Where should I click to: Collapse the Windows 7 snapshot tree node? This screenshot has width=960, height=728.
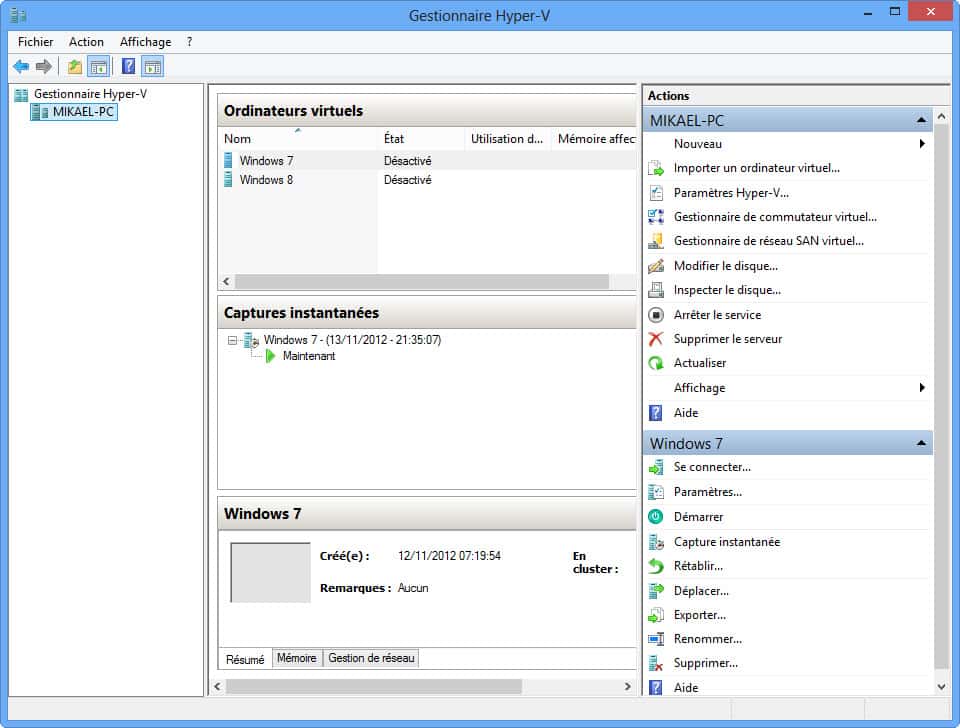point(232,340)
